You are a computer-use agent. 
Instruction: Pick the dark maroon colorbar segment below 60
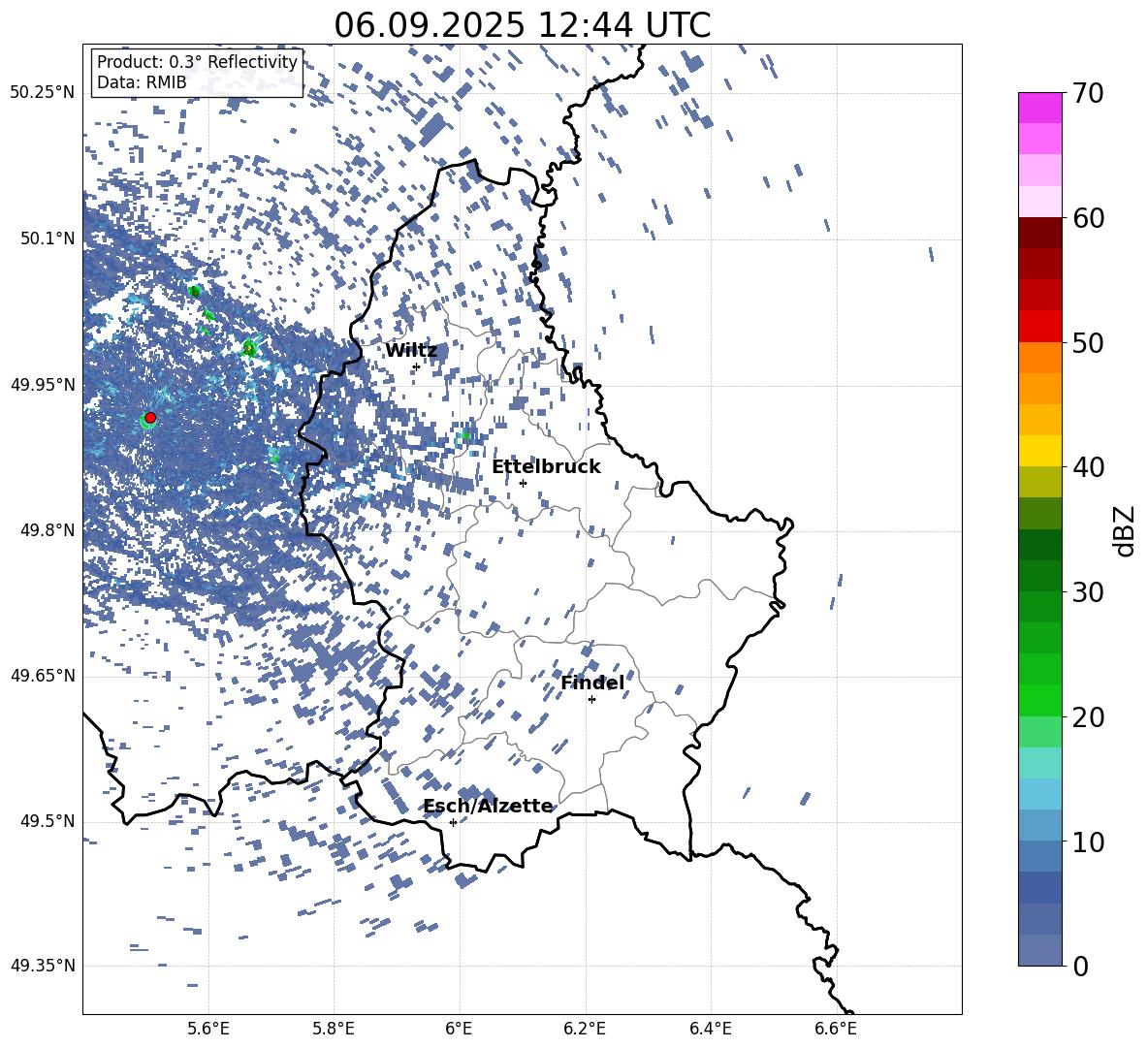tap(1039, 234)
